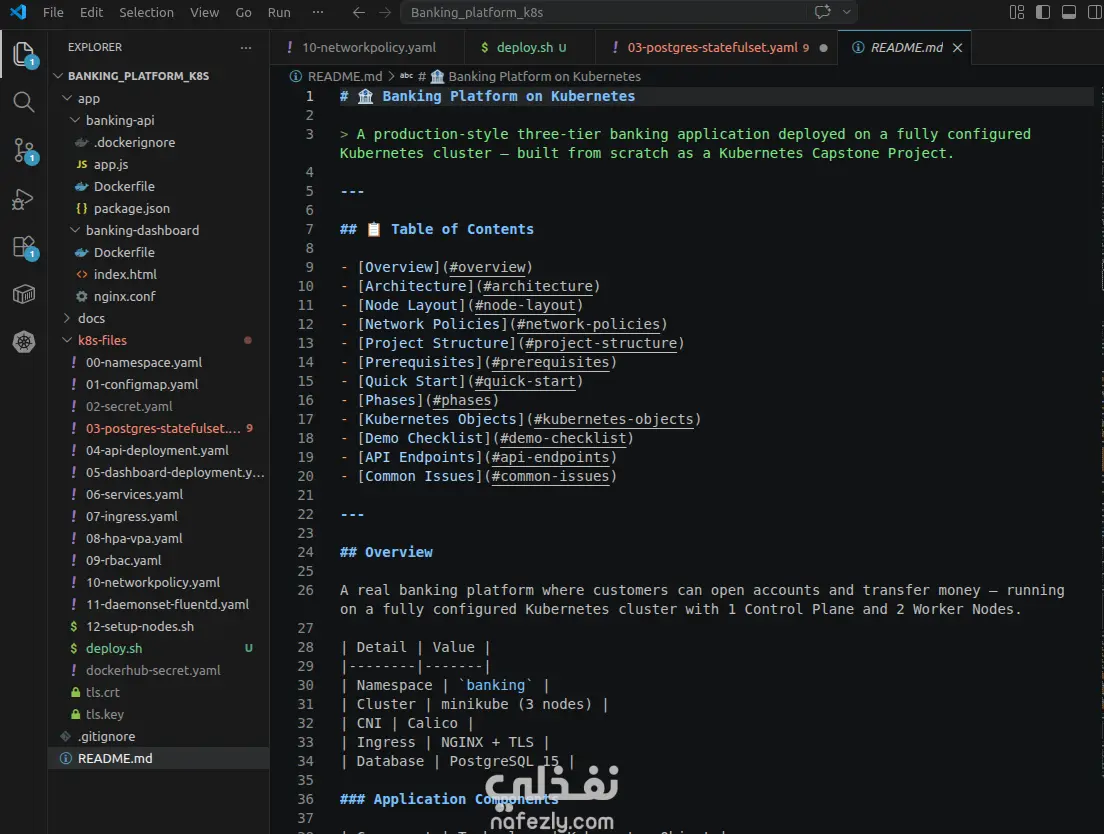Open .dockerignore under banking-api
Screen dimensions: 1104x834
[x=134, y=142]
